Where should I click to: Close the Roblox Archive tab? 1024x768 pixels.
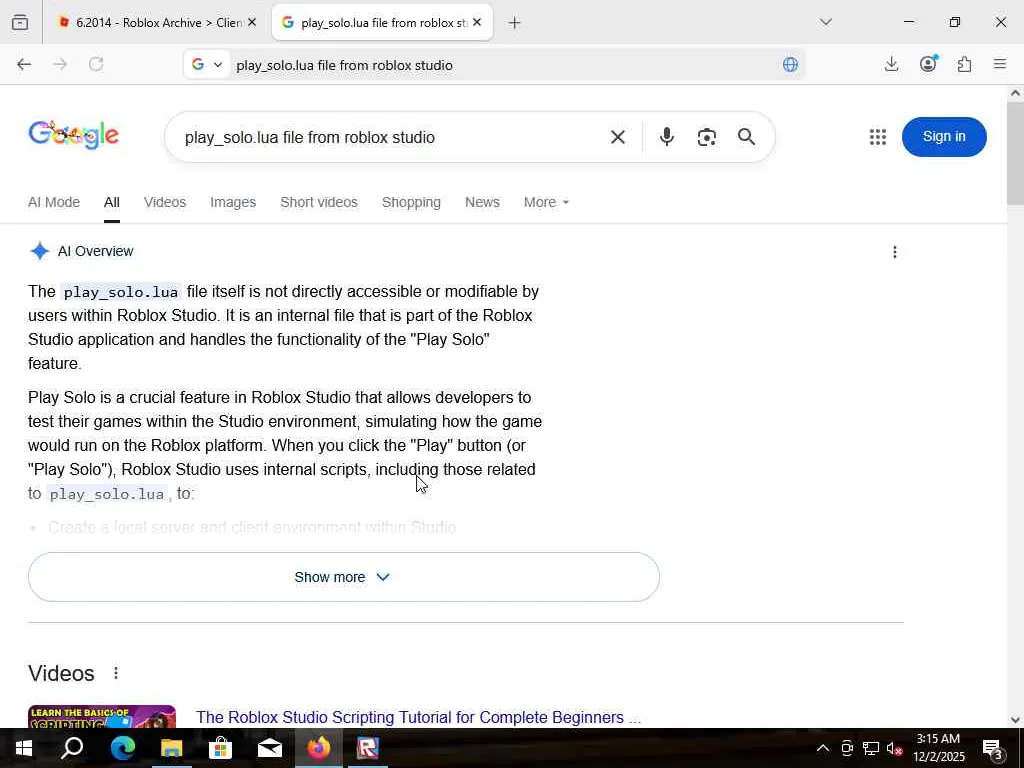[x=252, y=22]
